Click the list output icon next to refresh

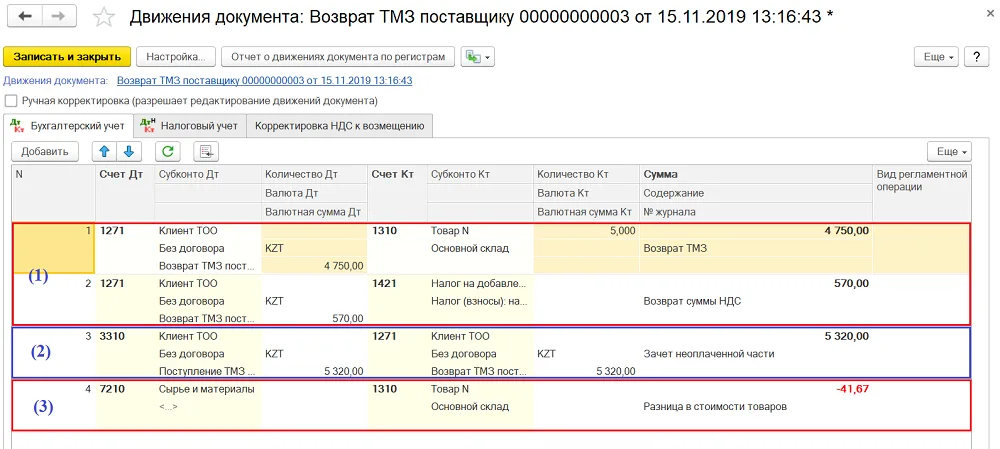[x=205, y=152]
